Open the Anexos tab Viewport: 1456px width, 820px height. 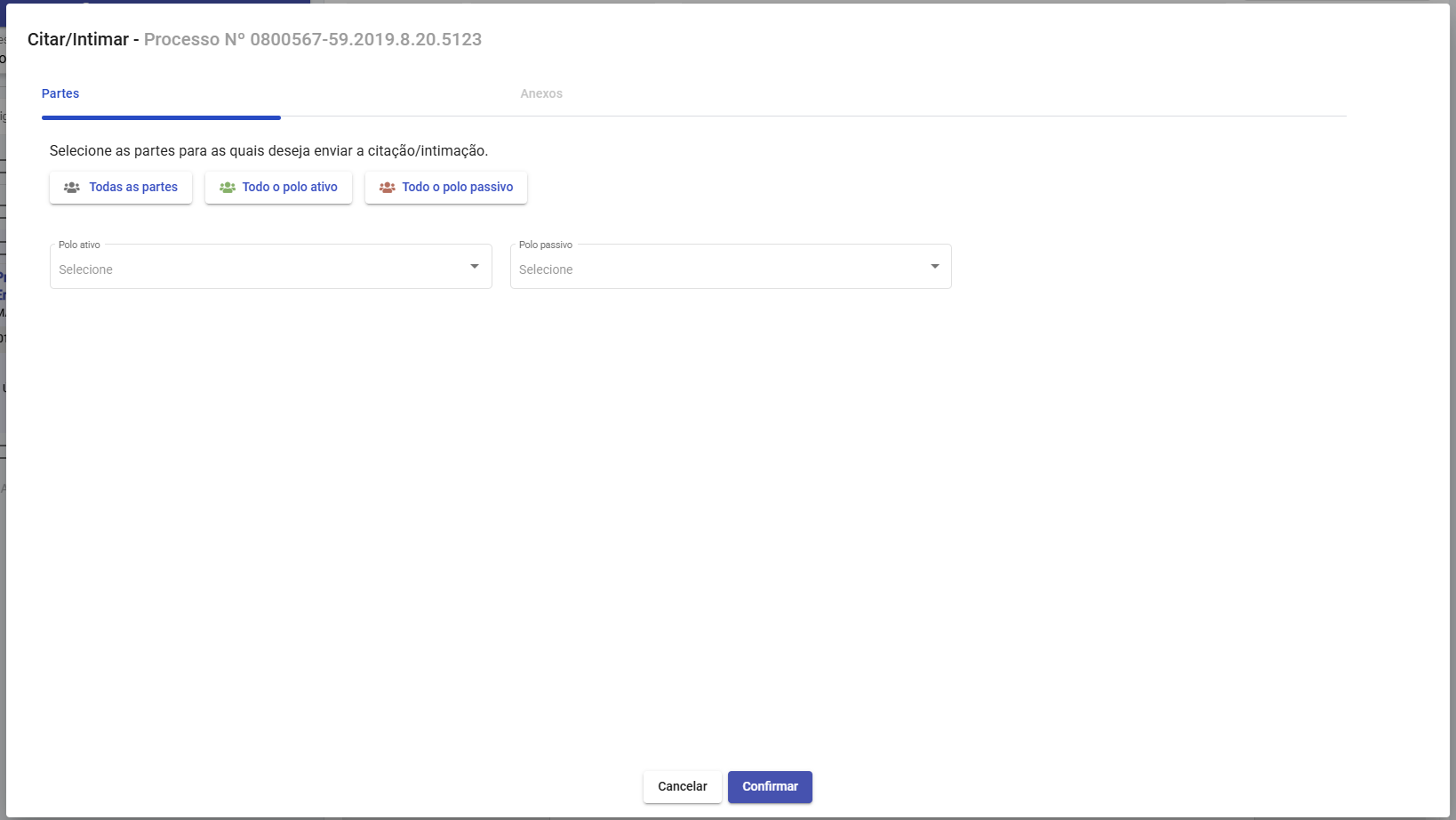(541, 93)
